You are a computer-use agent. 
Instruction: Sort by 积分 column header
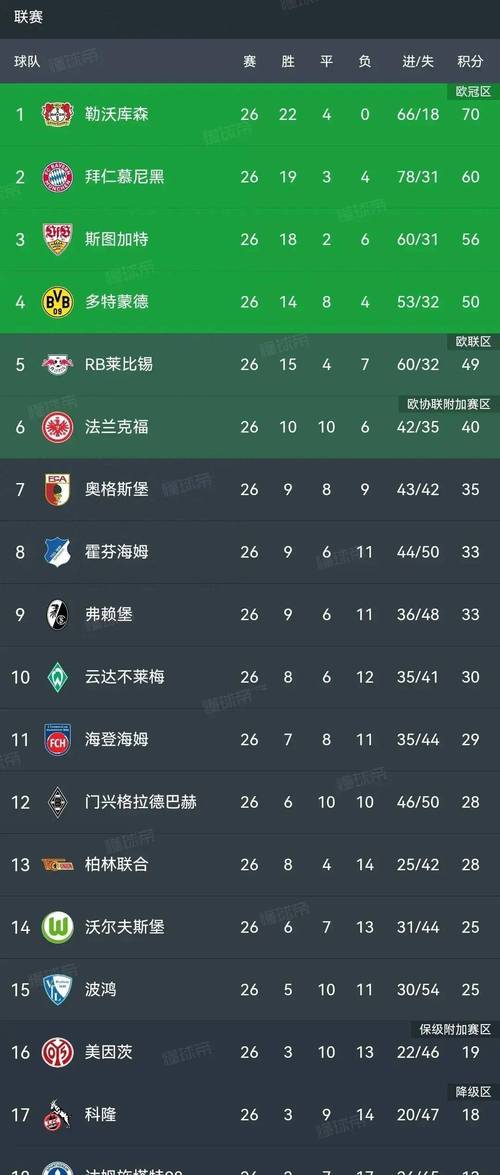click(x=470, y=61)
